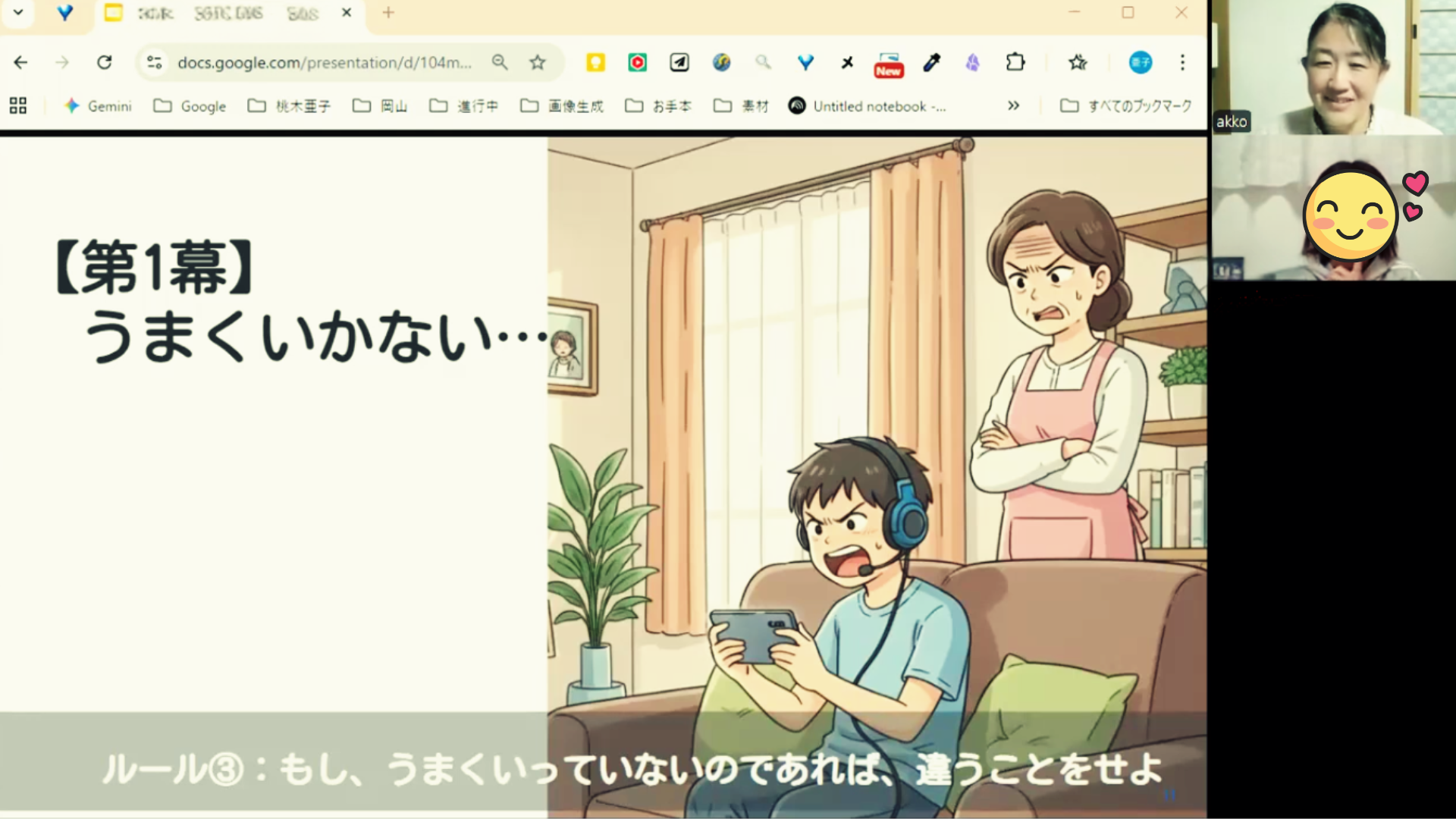The width and height of the screenshot is (1456, 819).
Task: Show hidden bookmarks with double chevron
Action: click(1013, 106)
